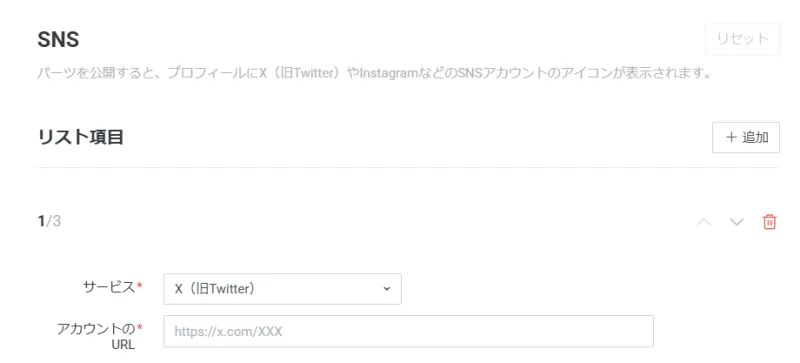Select the X（旧Twitter） text in the combo box
Viewport: 800px width, 363px height.
(x=214, y=289)
